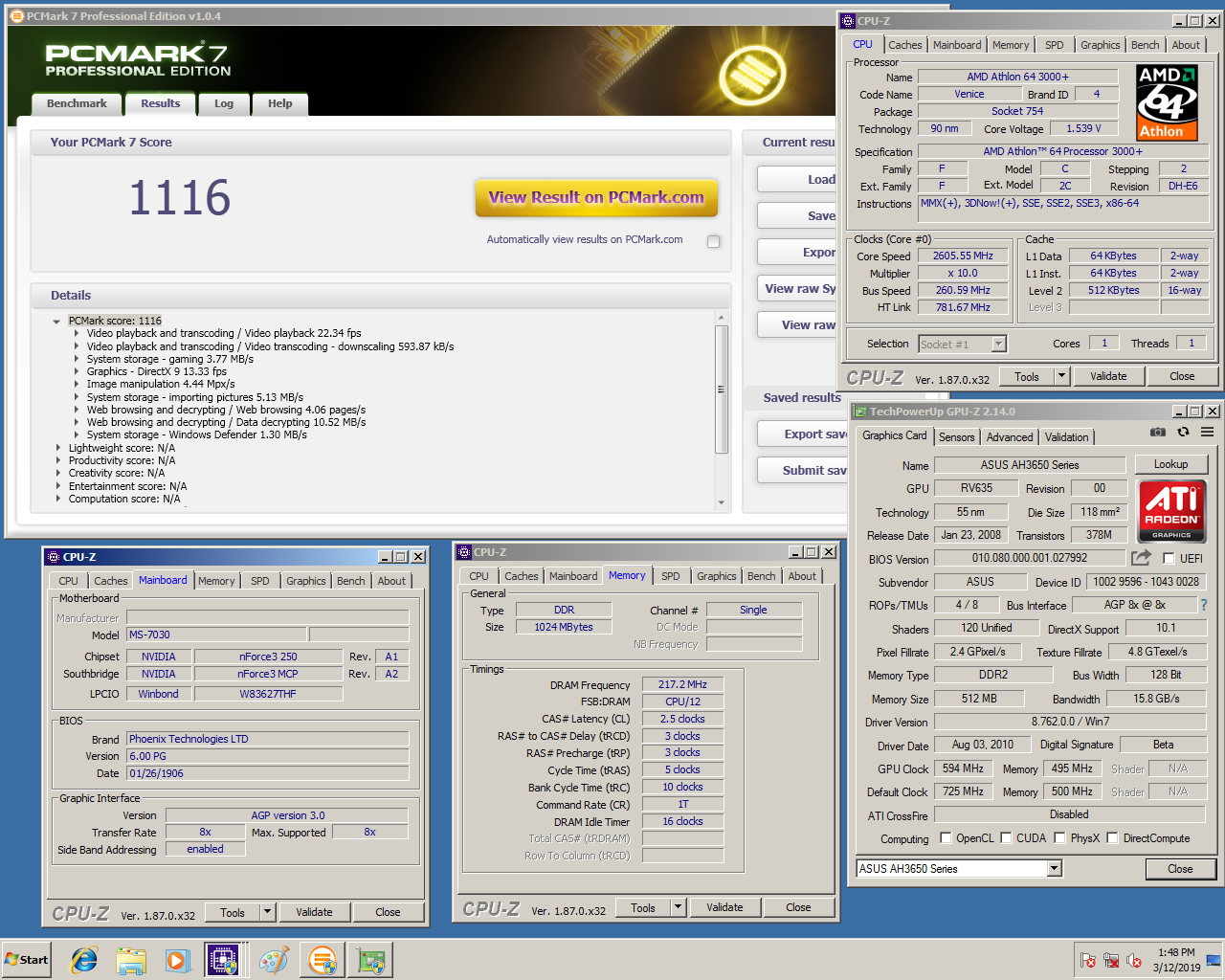Screen dimensions: 1225x980
Task: Open Tools dropdown arrow in CPU-Z CPU window
Action: click(1061, 376)
